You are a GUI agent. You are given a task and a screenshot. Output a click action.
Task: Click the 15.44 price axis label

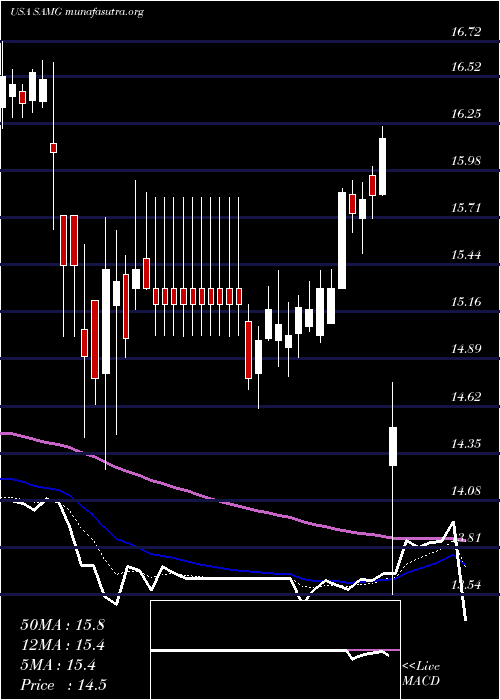(x=466, y=255)
